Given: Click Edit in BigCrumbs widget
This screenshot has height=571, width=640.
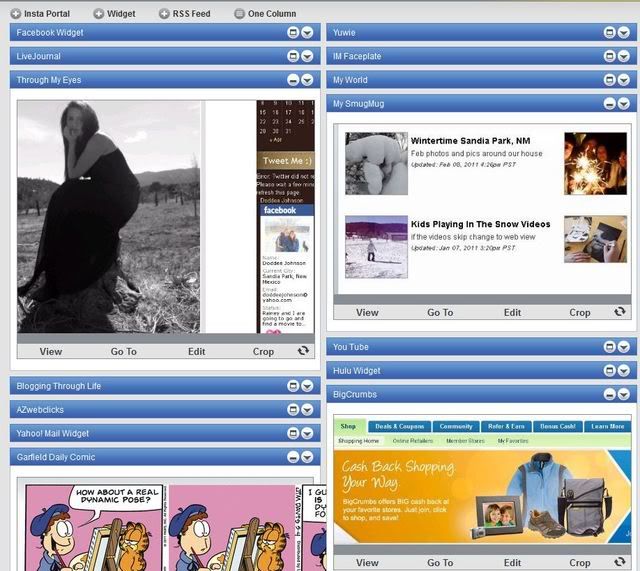Looking at the screenshot, I should point(513,563).
